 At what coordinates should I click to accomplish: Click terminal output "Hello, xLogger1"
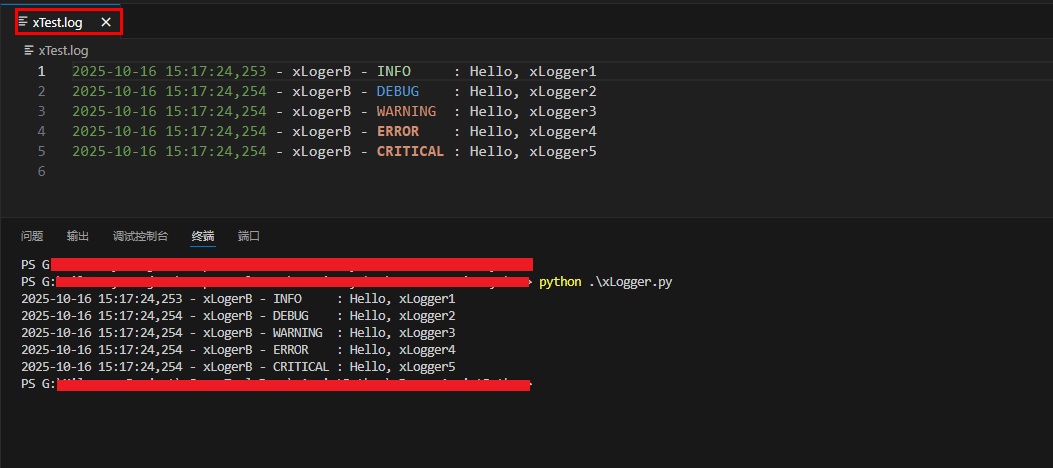pyautogui.click(x=402, y=299)
